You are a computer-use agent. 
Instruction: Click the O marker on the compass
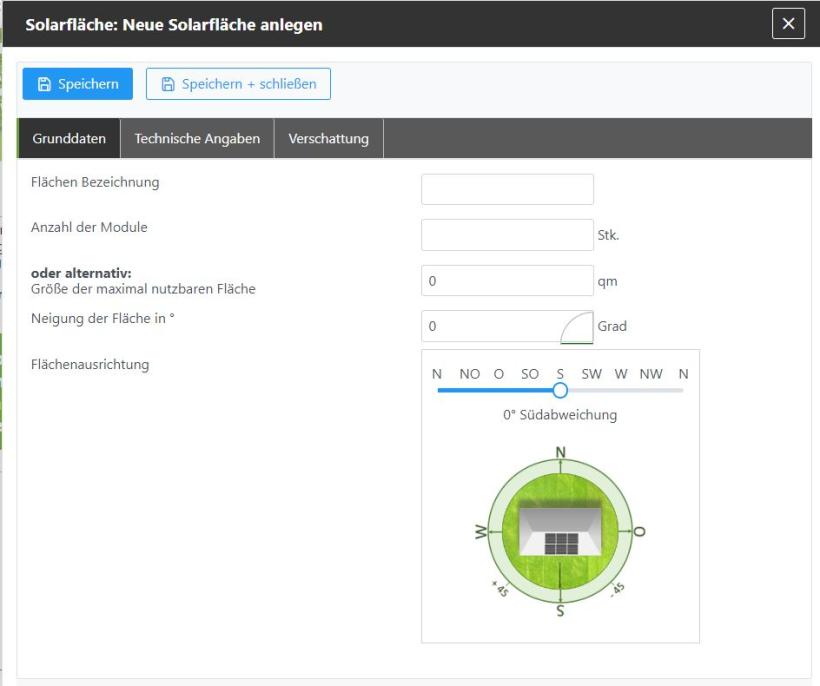click(640, 531)
